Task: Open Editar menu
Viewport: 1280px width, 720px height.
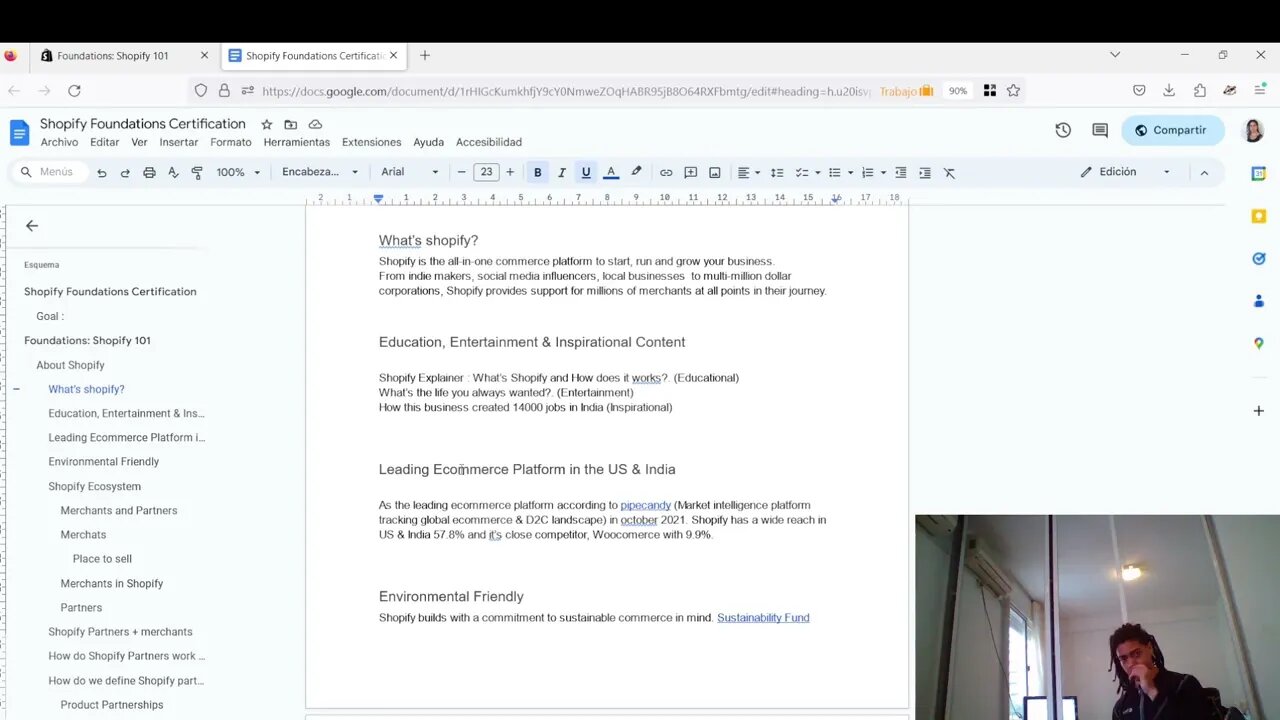Action: click(x=104, y=142)
